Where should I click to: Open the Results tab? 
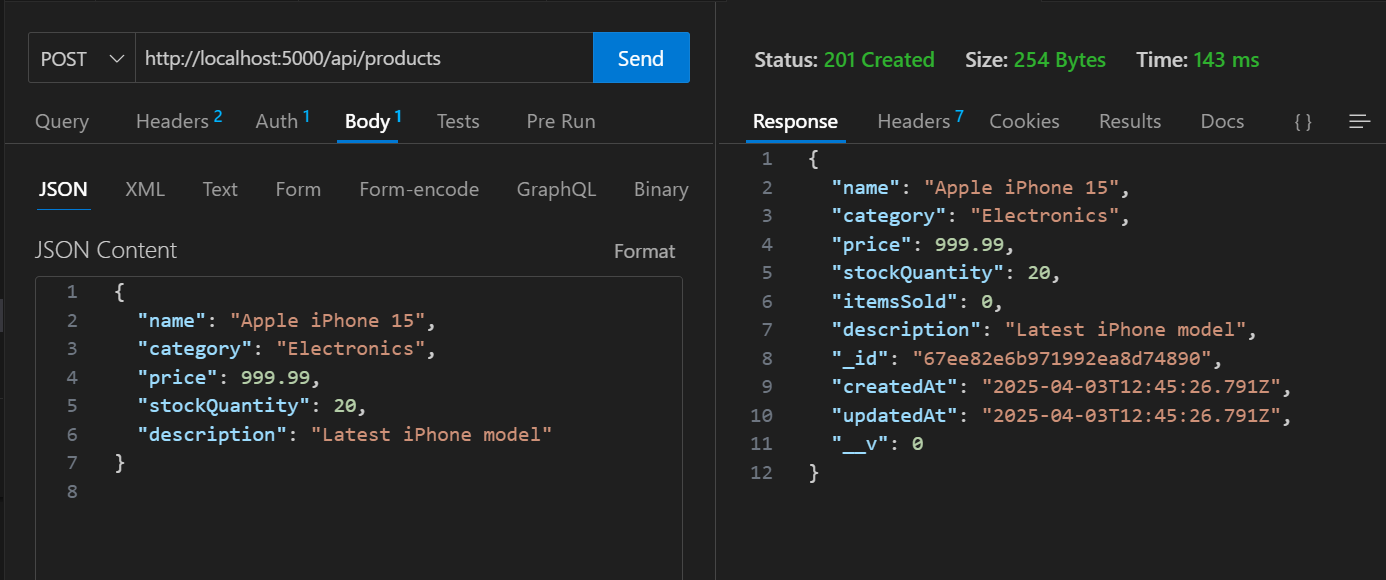1130,121
